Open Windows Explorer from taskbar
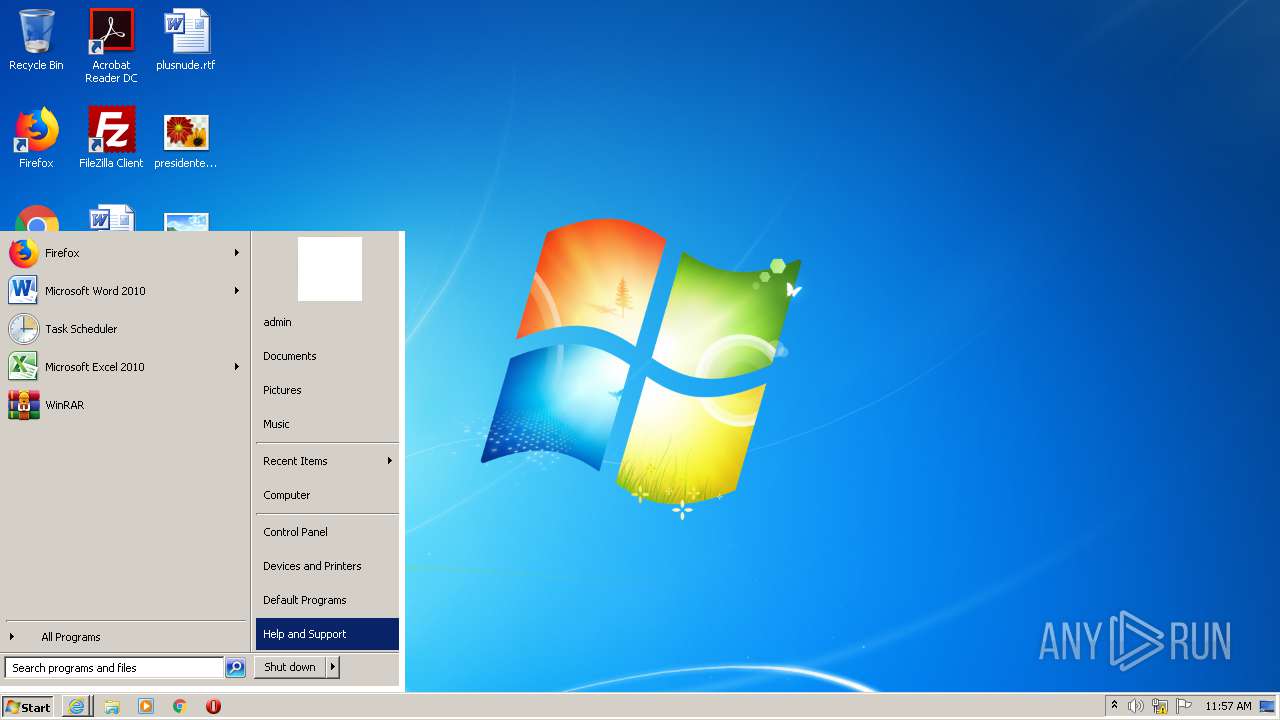The width and height of the screenshot is (1280, 720). [112, 707]
